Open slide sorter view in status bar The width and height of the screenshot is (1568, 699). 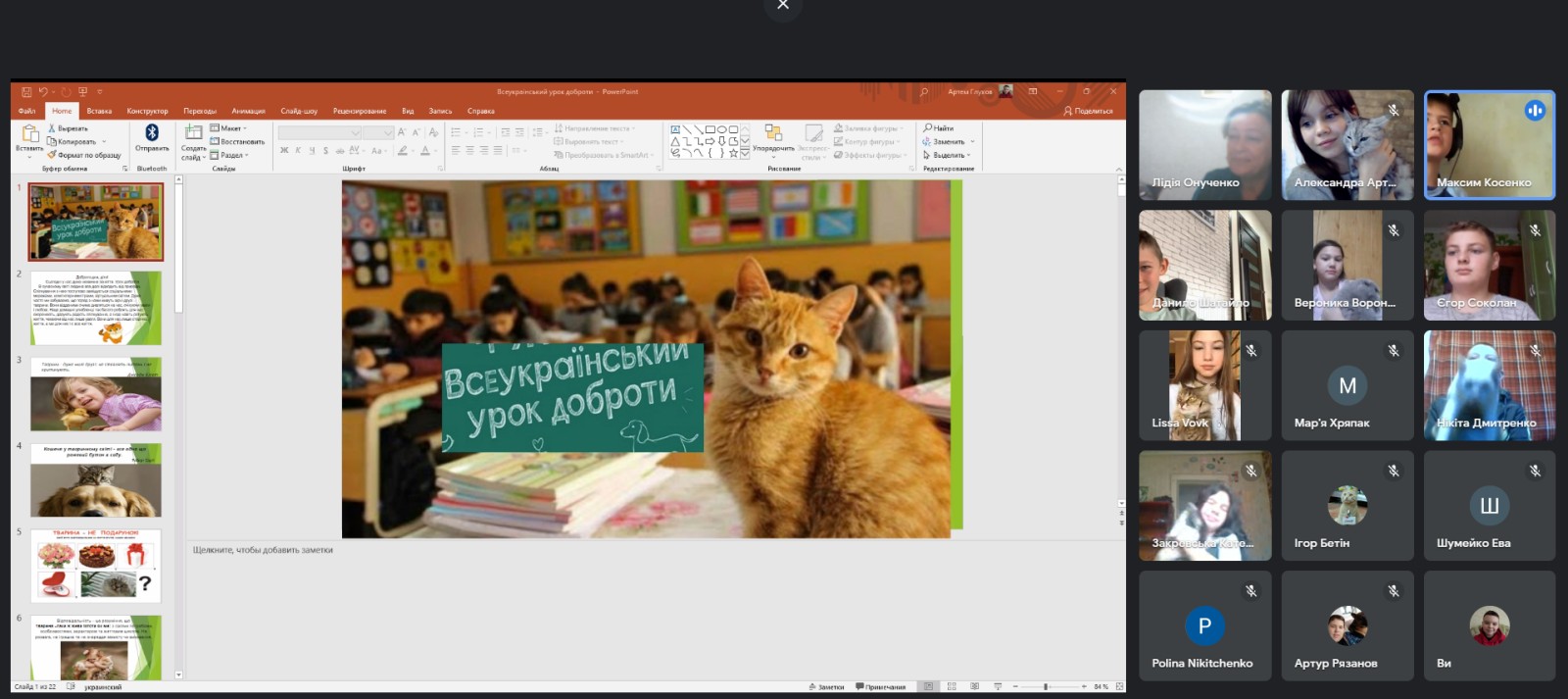pyautogui.click(x=952, y=686)
